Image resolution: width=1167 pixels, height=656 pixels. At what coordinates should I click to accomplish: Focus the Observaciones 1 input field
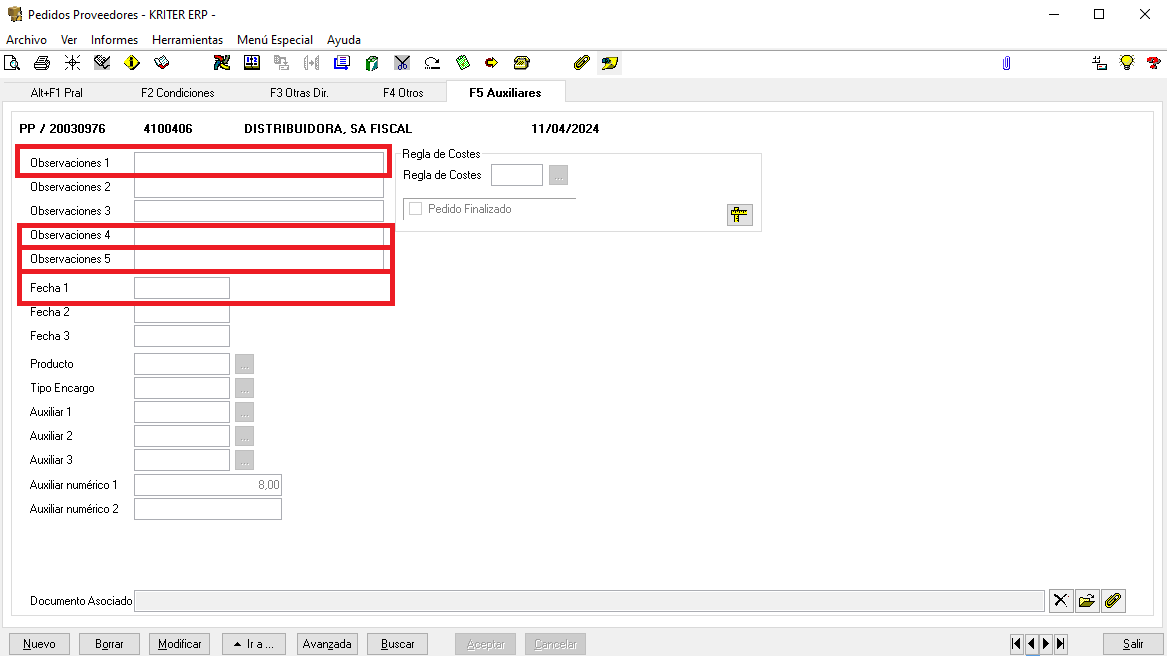[259, 163]
